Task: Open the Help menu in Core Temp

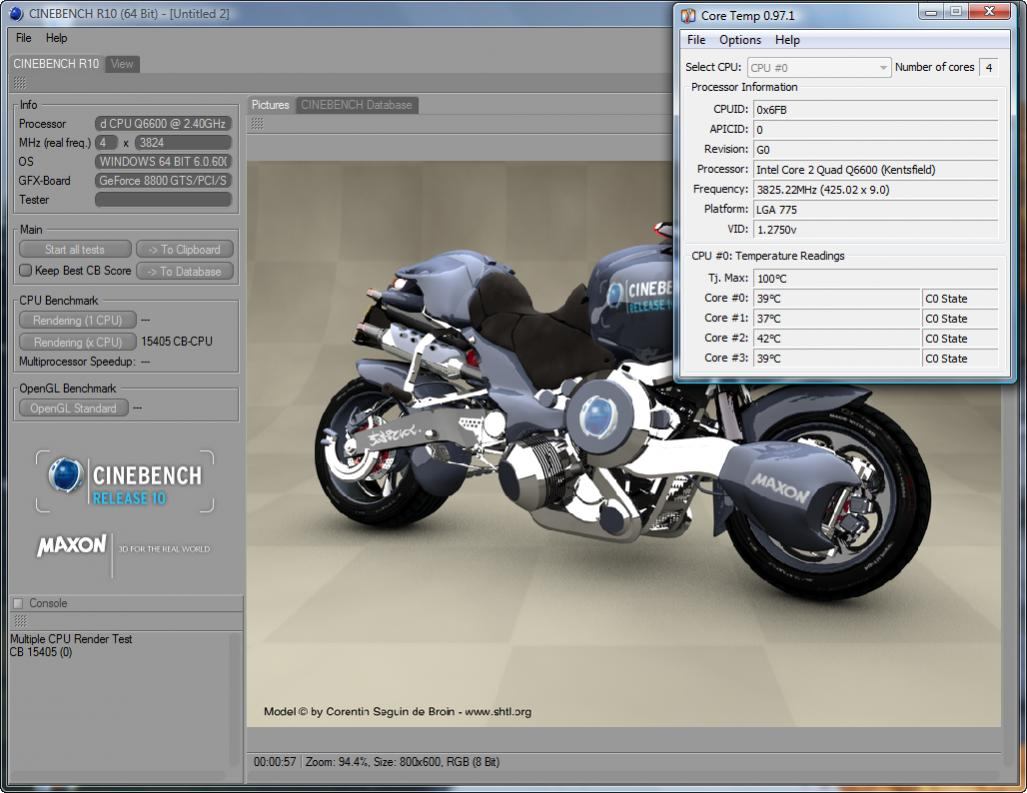Action: tap(787, 40)
